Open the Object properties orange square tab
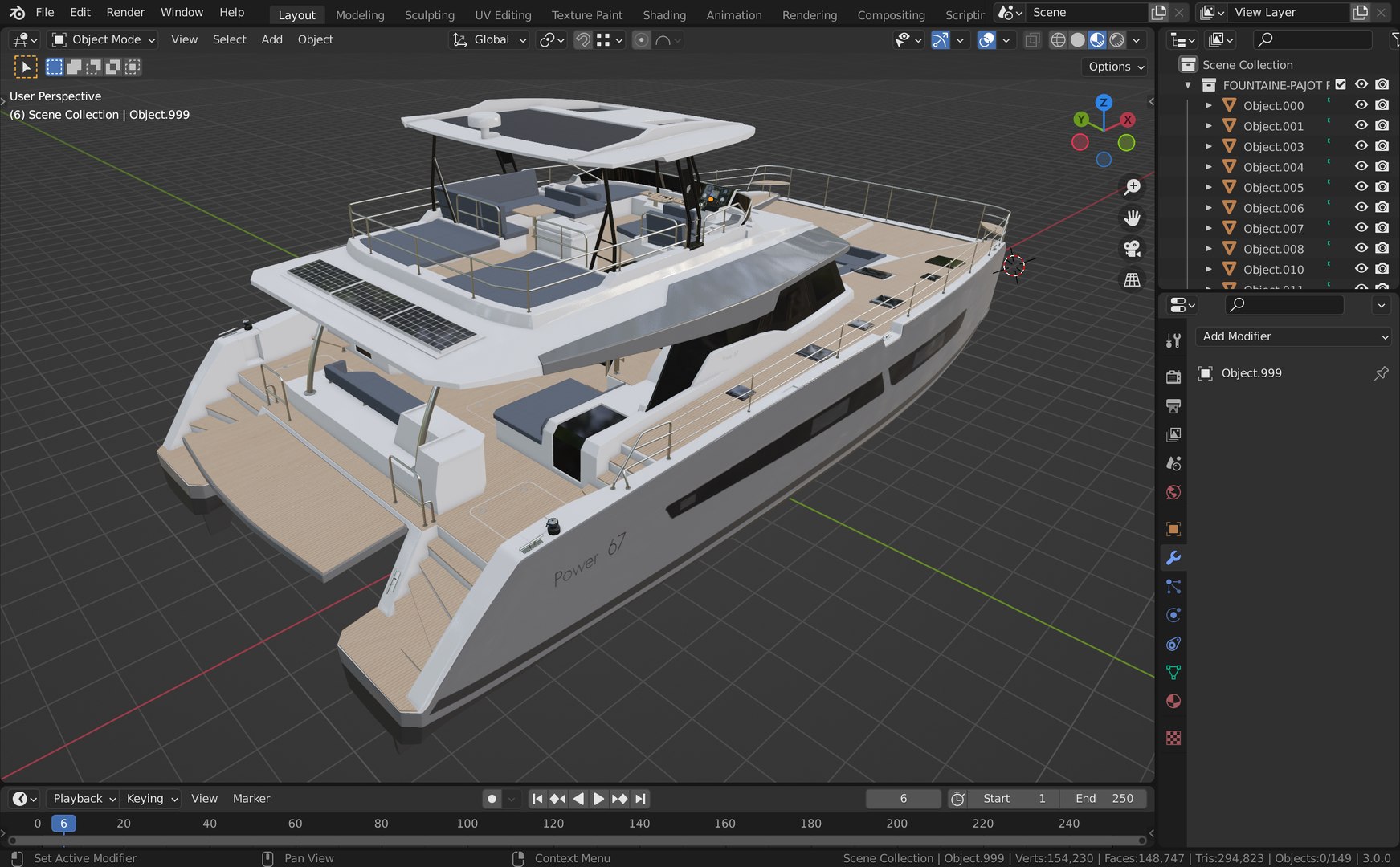1400x867 pixels. click(x=1173, y=529)
